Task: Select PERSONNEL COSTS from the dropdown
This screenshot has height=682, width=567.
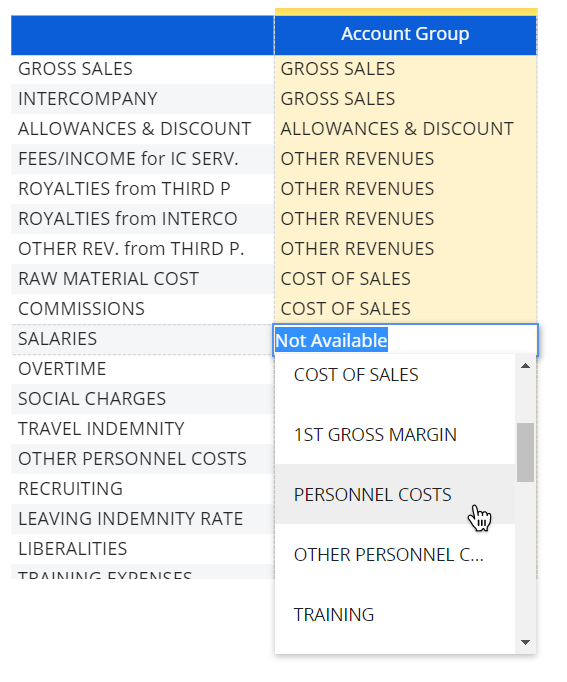Action: point(395,494)
